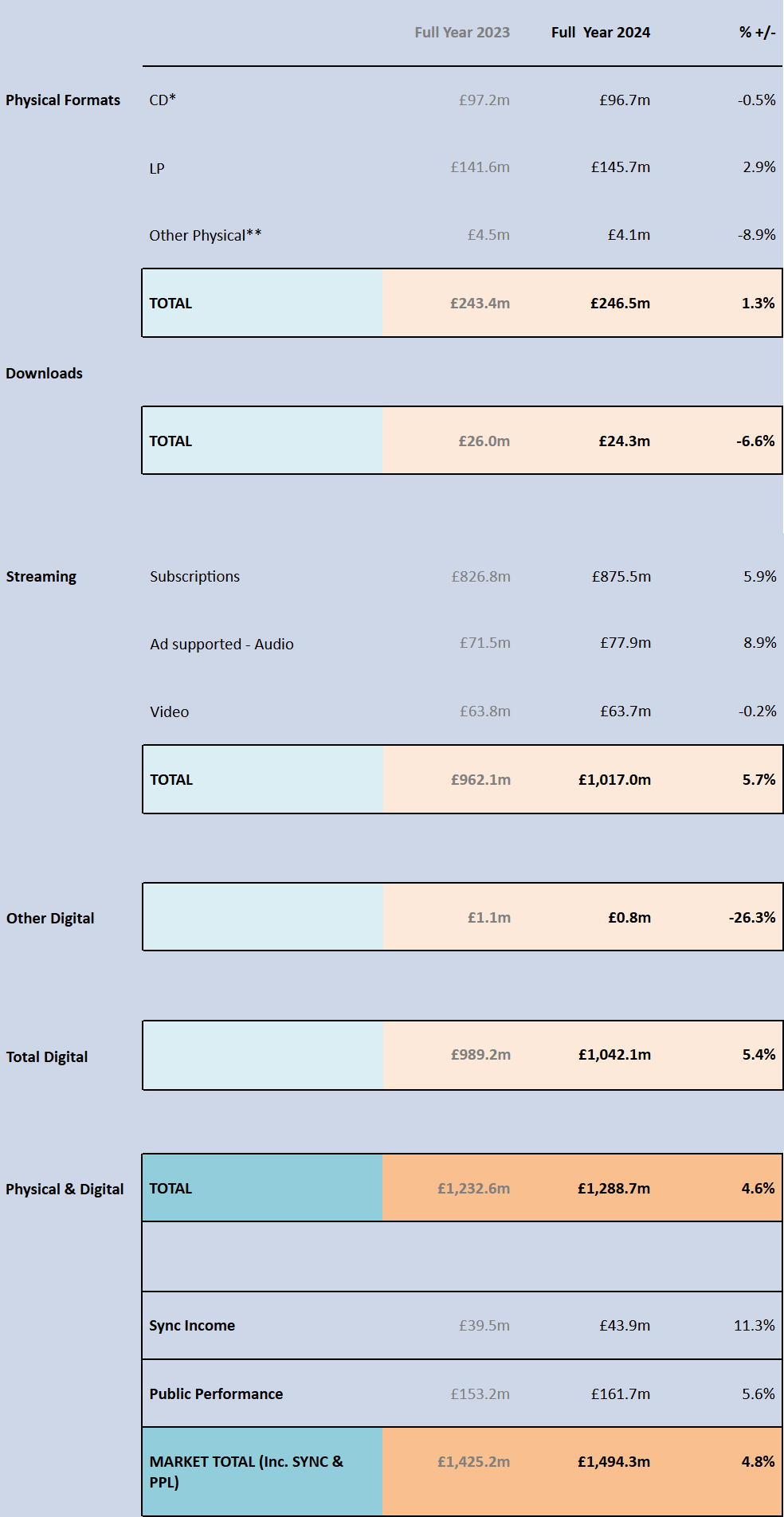This screenshot has width=784, height=1517.
Task: Select the Public Performance row label
Action: (x=216, y=1394)
